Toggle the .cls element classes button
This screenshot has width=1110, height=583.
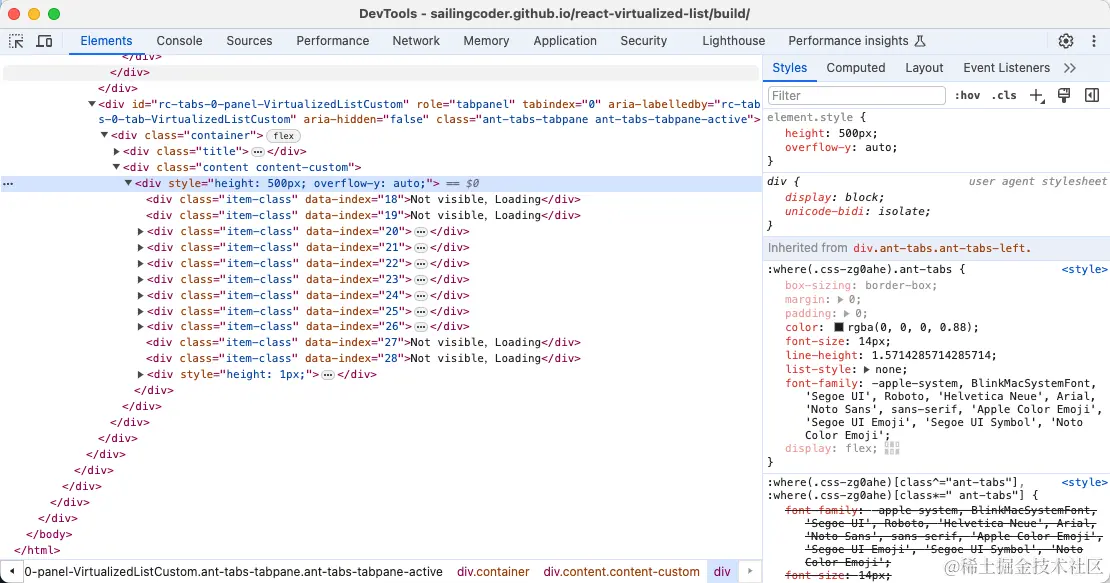coord(1004,96)
